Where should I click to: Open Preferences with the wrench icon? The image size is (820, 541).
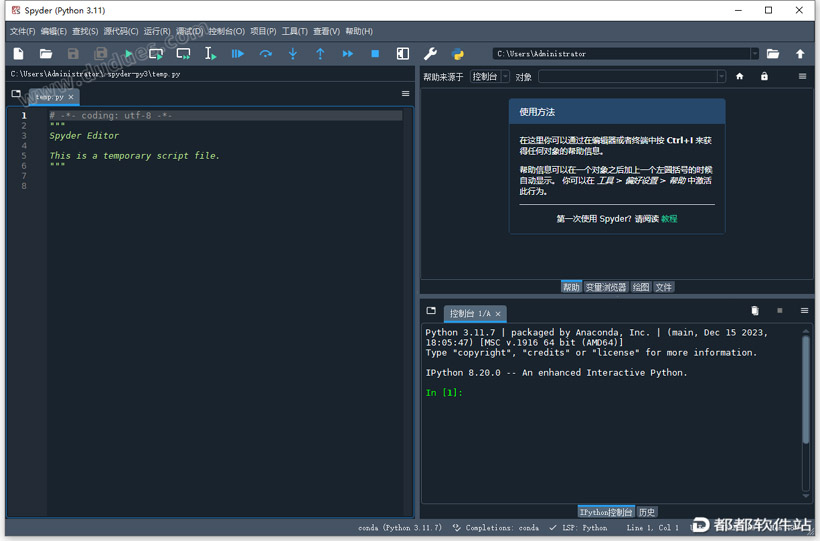430,53
